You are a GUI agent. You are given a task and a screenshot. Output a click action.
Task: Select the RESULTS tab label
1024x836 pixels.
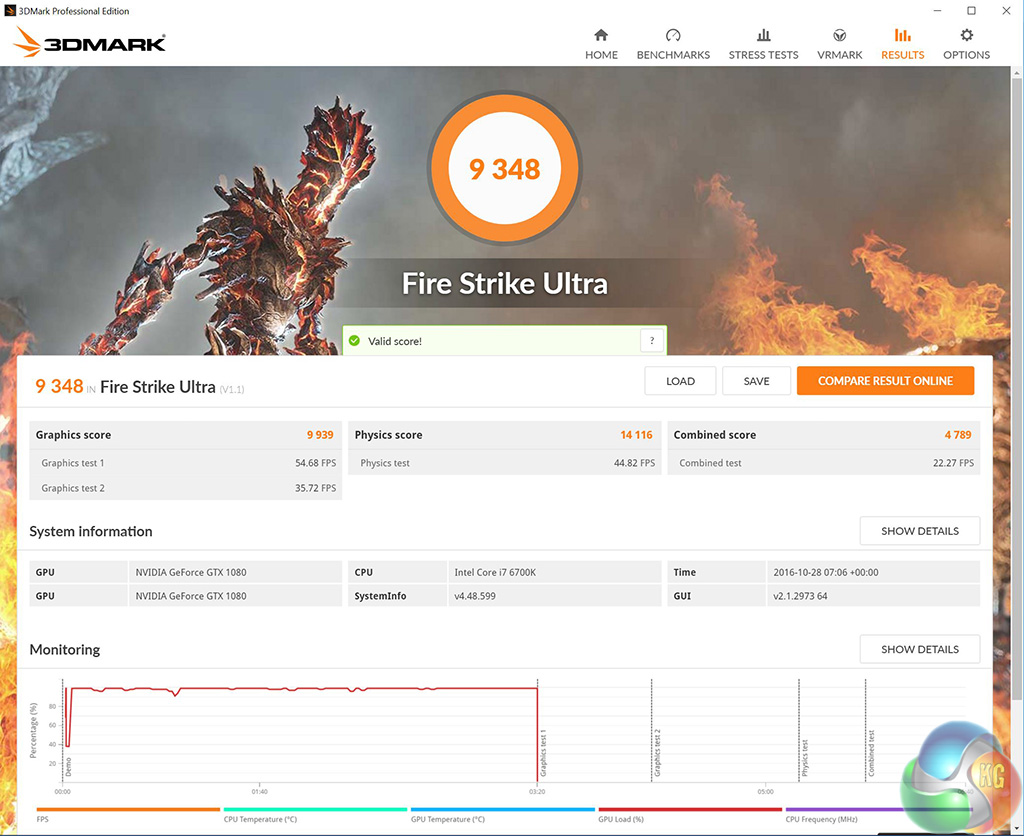tap(903, 55)
